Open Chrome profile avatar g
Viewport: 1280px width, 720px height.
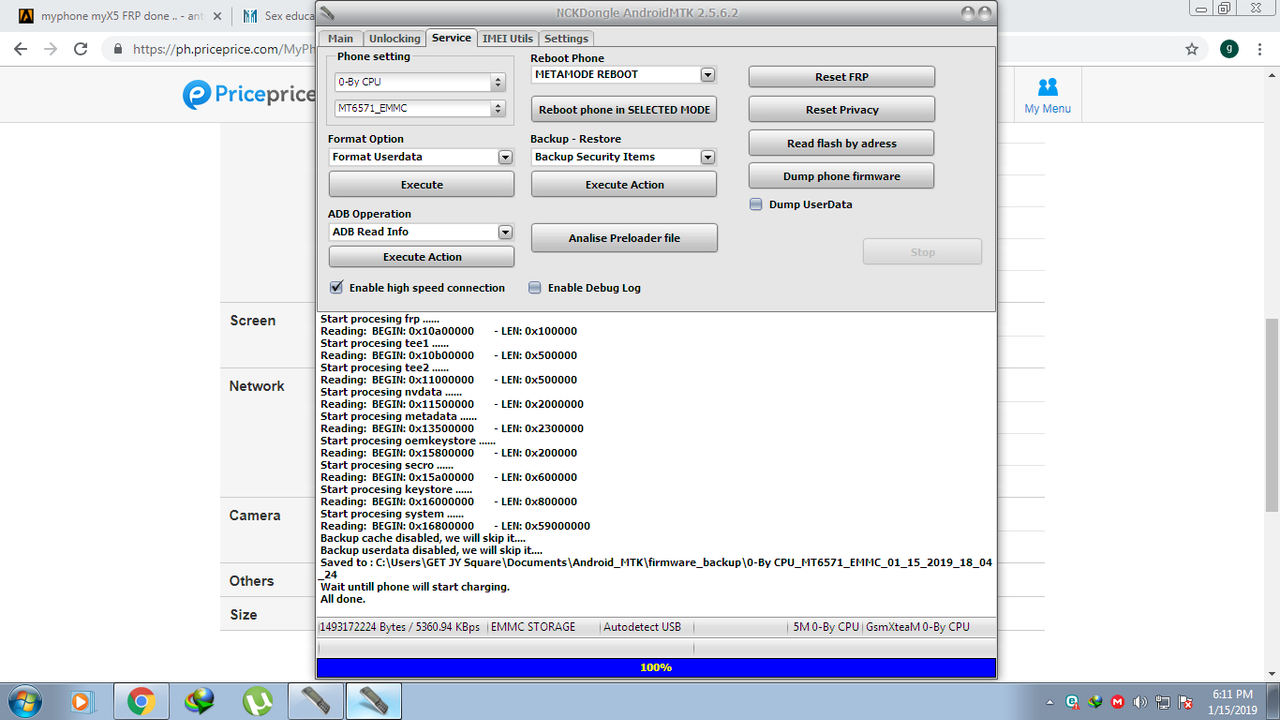coord(1228,49)
